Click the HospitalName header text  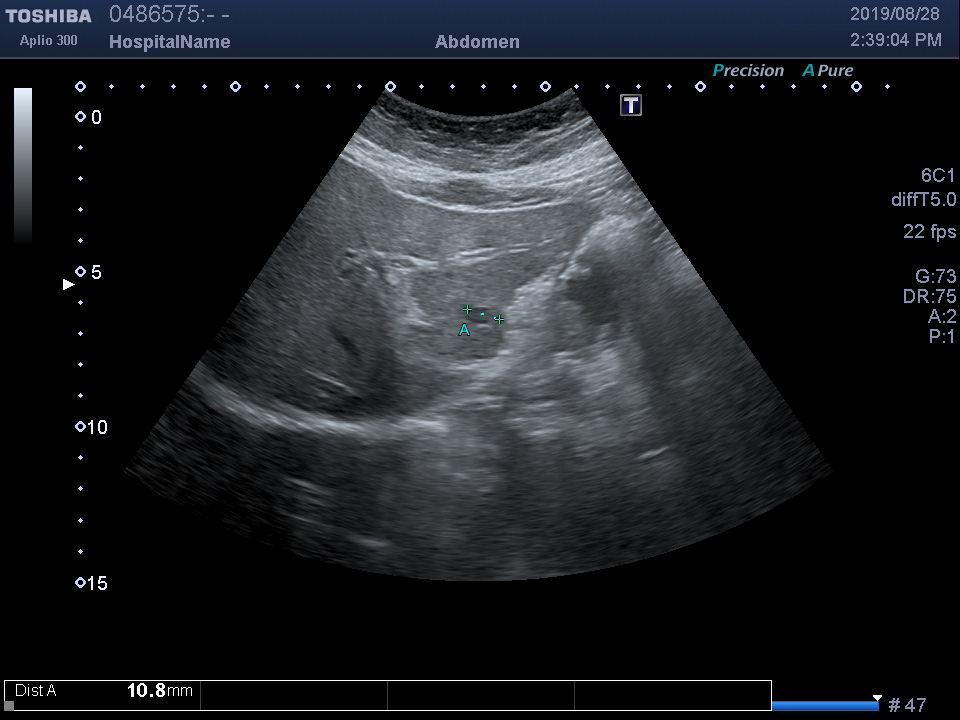[169, 42]
